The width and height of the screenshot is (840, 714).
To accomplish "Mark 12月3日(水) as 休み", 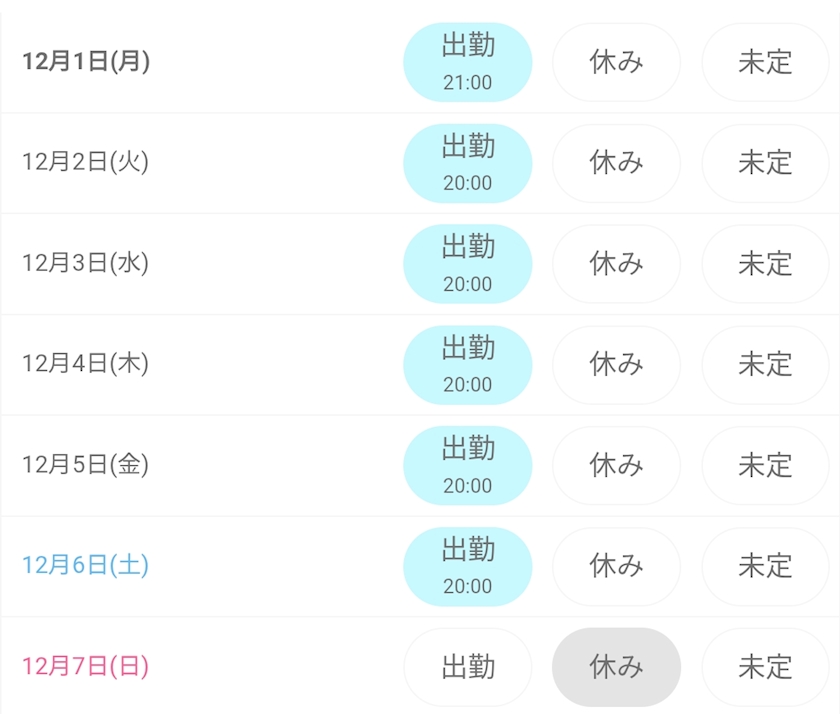I will coord(616,264).
